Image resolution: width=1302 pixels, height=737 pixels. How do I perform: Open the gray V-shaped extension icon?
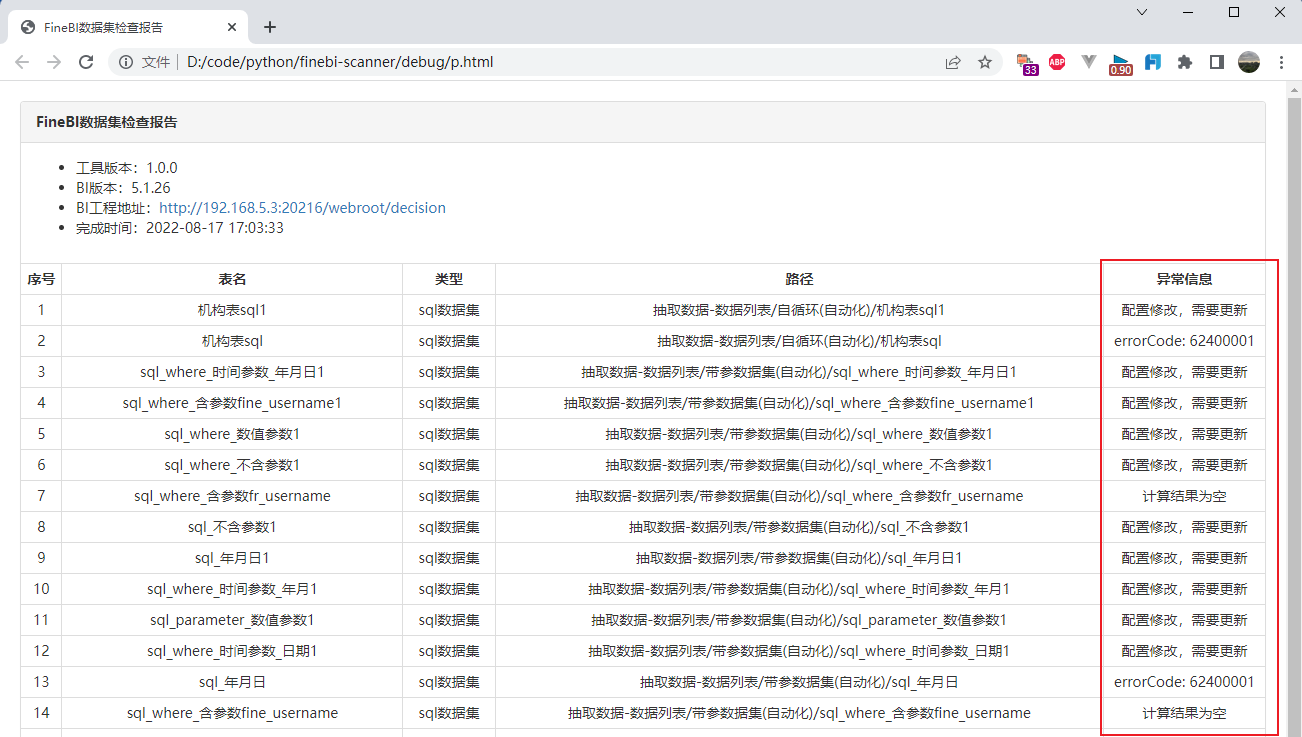[x=1089, y=62]
